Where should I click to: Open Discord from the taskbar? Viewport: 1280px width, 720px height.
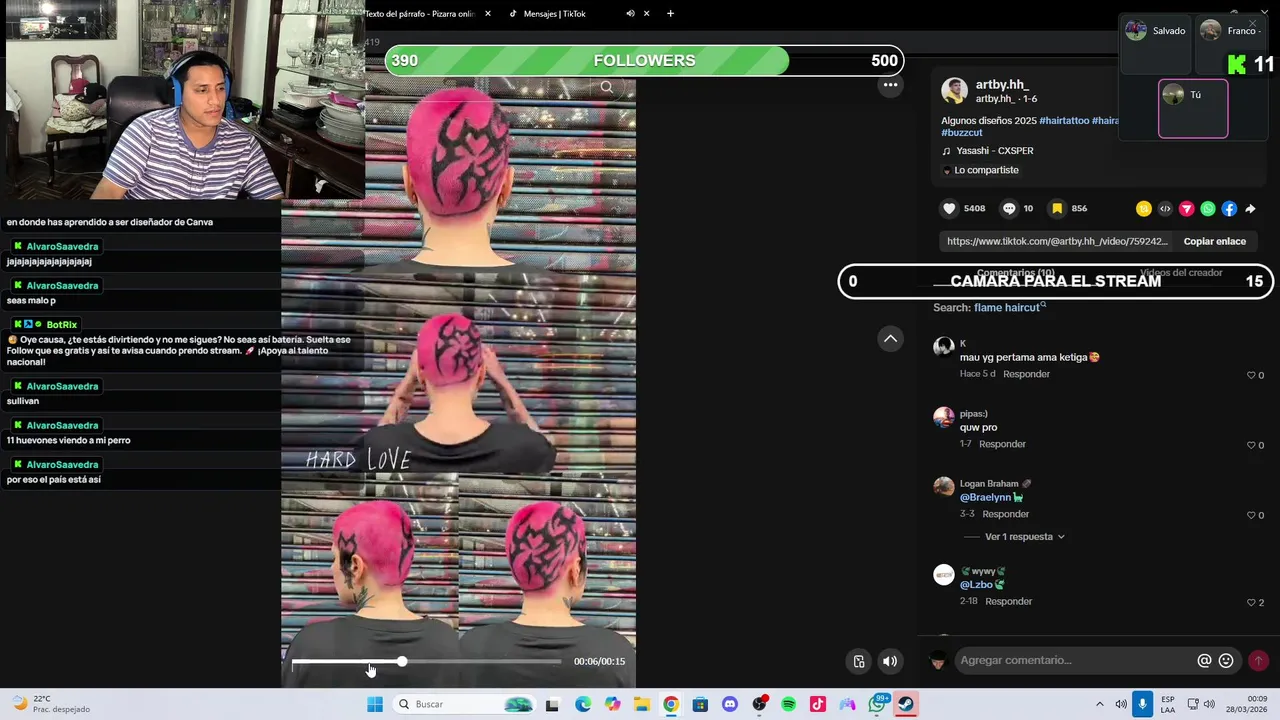pyautogui.click(x=729, y=704)
